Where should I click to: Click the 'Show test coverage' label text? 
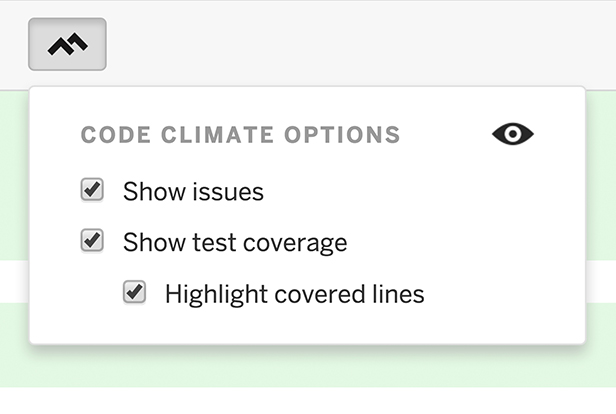click(x=235, y=242)
